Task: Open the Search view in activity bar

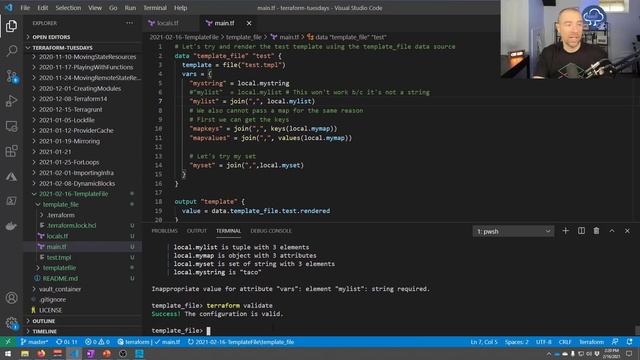Action: [x=11, y=51]
